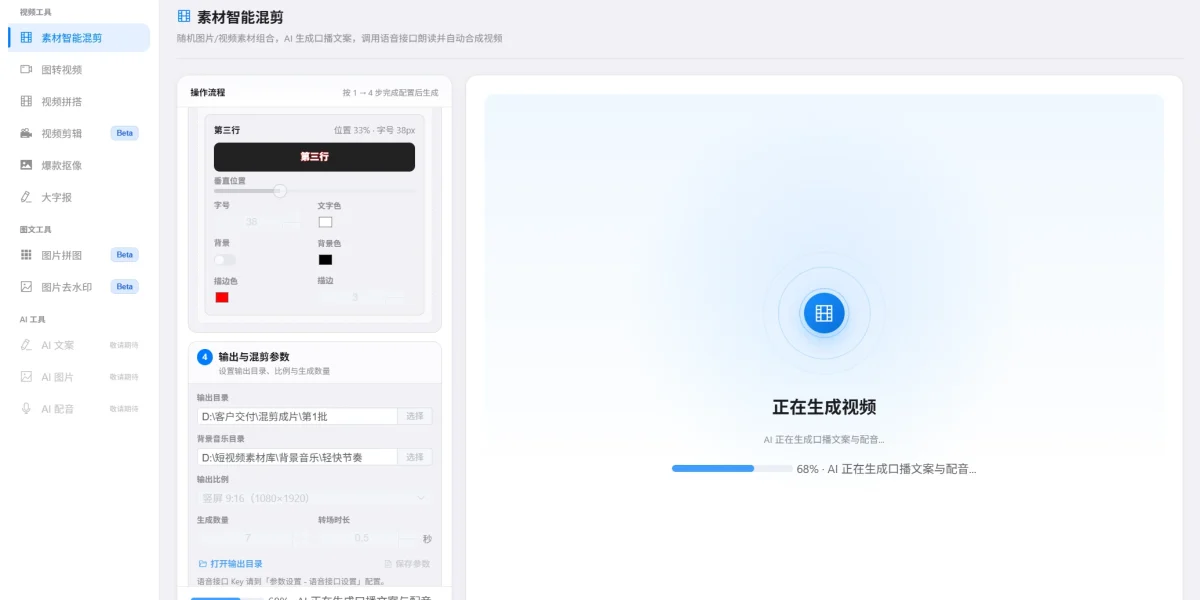Click the dark 第三行 subtitle preview

[x=314, y=157]
